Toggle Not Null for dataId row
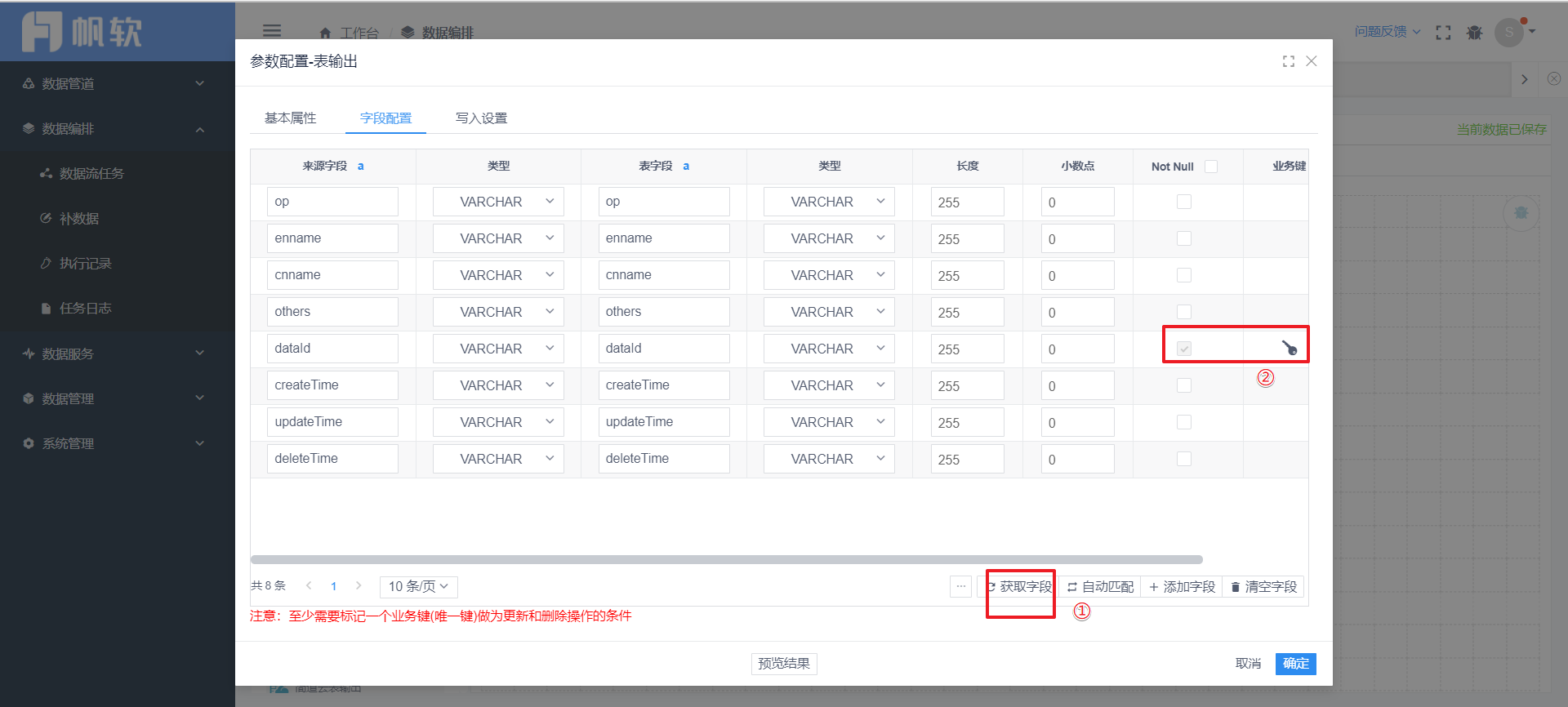The image size is (1568, 707). pos(1184,349)
